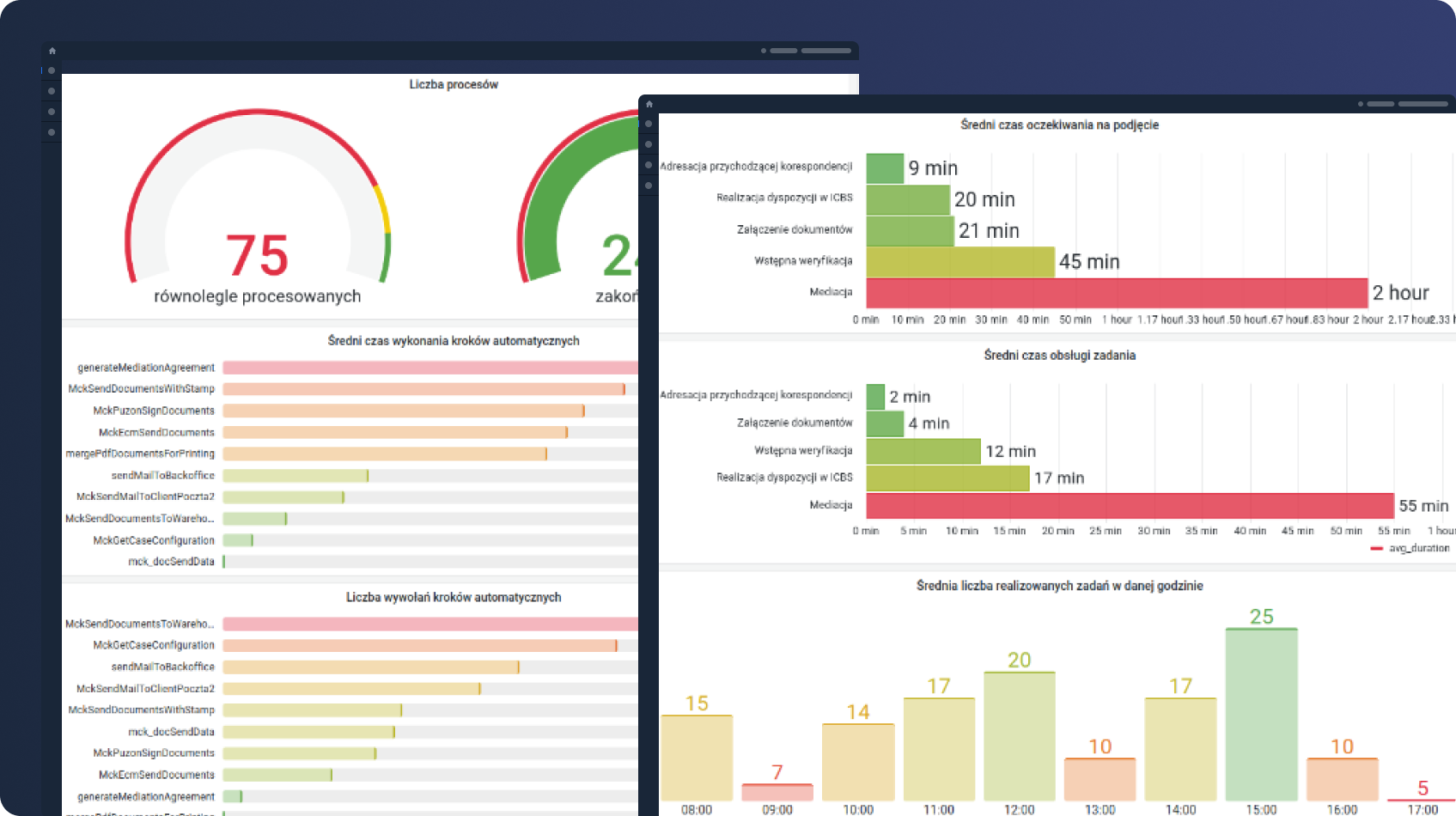Image resolution: width=1456 pixels, height=816 pixels.
Task: Open 'Liczba wywołań kroków automatycznych' panel title
Action: (x=454, y=597)
